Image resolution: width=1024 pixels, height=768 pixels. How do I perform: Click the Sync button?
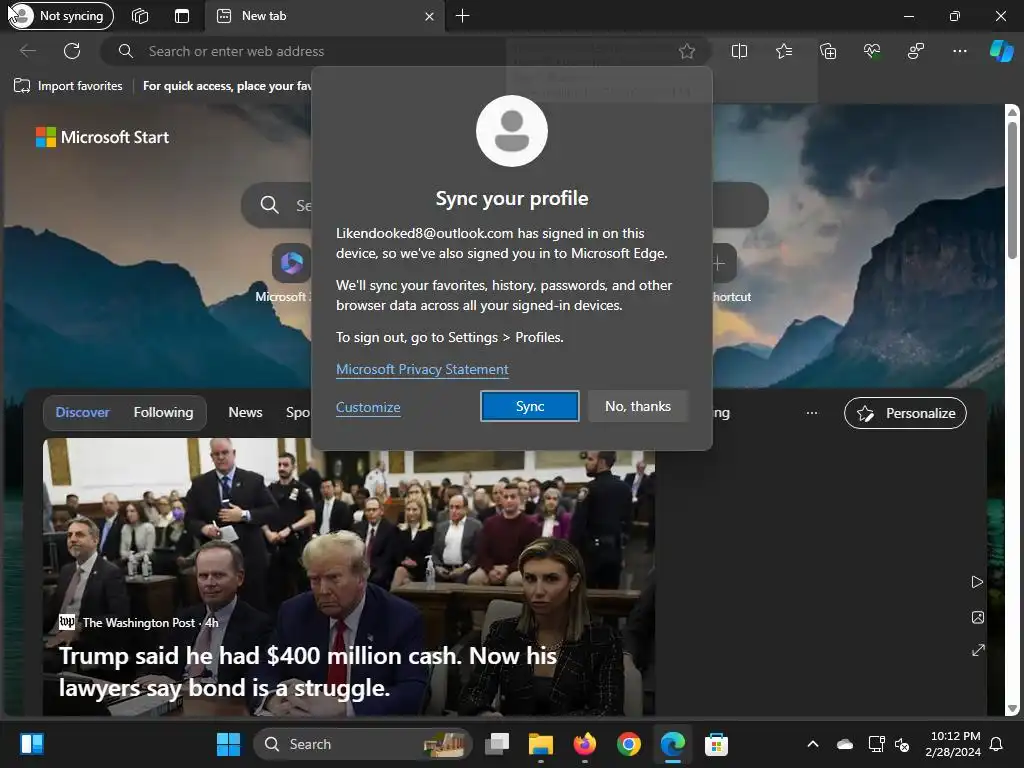[530, 406]
